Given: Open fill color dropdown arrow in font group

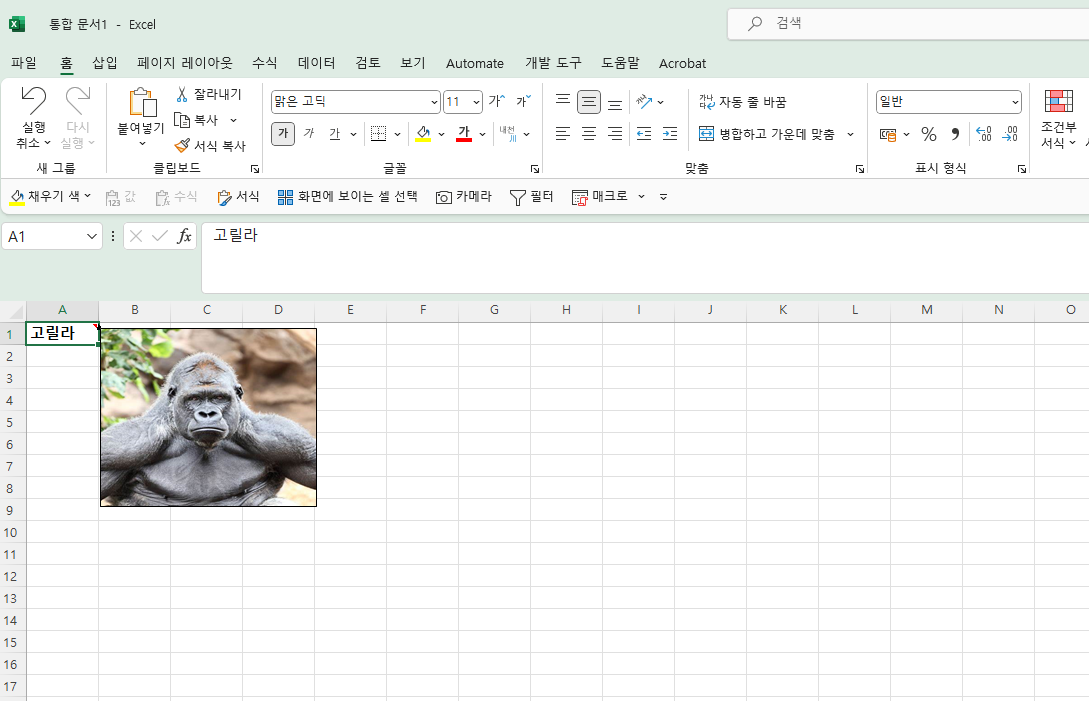Looking at the screenshot, I should [441, 134].
